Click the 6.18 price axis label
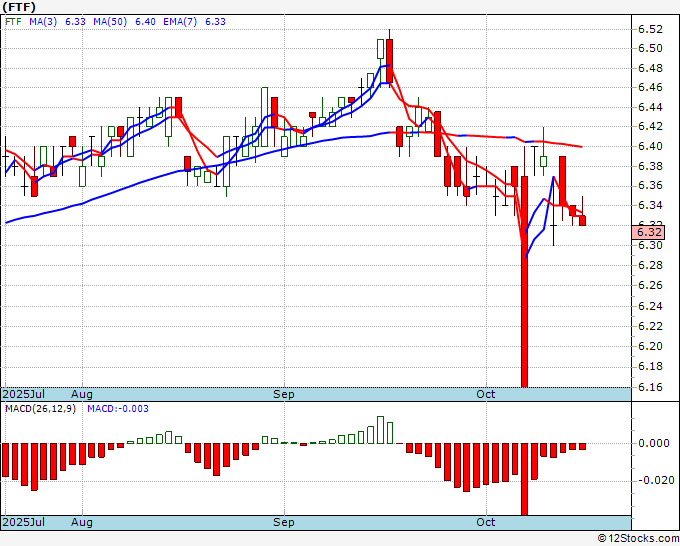 pos(650,366)
